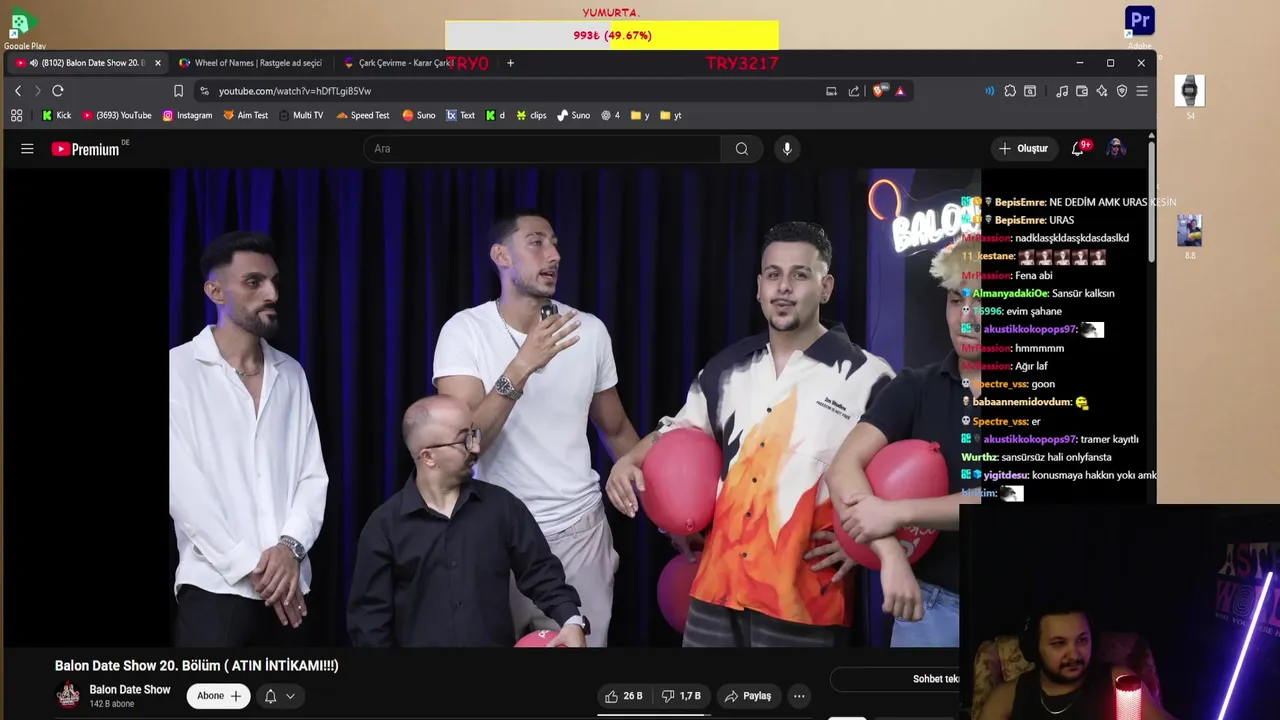Click the Ara search field
This screenshot has width=1280, height=720.
[x=541, y=149]
